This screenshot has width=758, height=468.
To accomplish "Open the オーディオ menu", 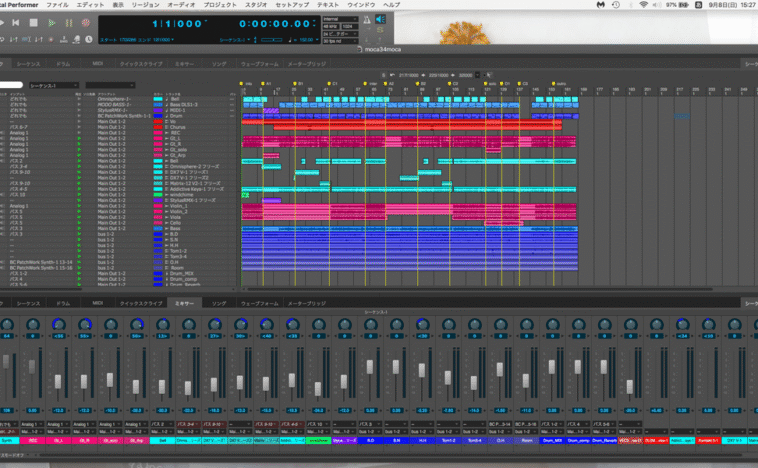I will (180, 5).
